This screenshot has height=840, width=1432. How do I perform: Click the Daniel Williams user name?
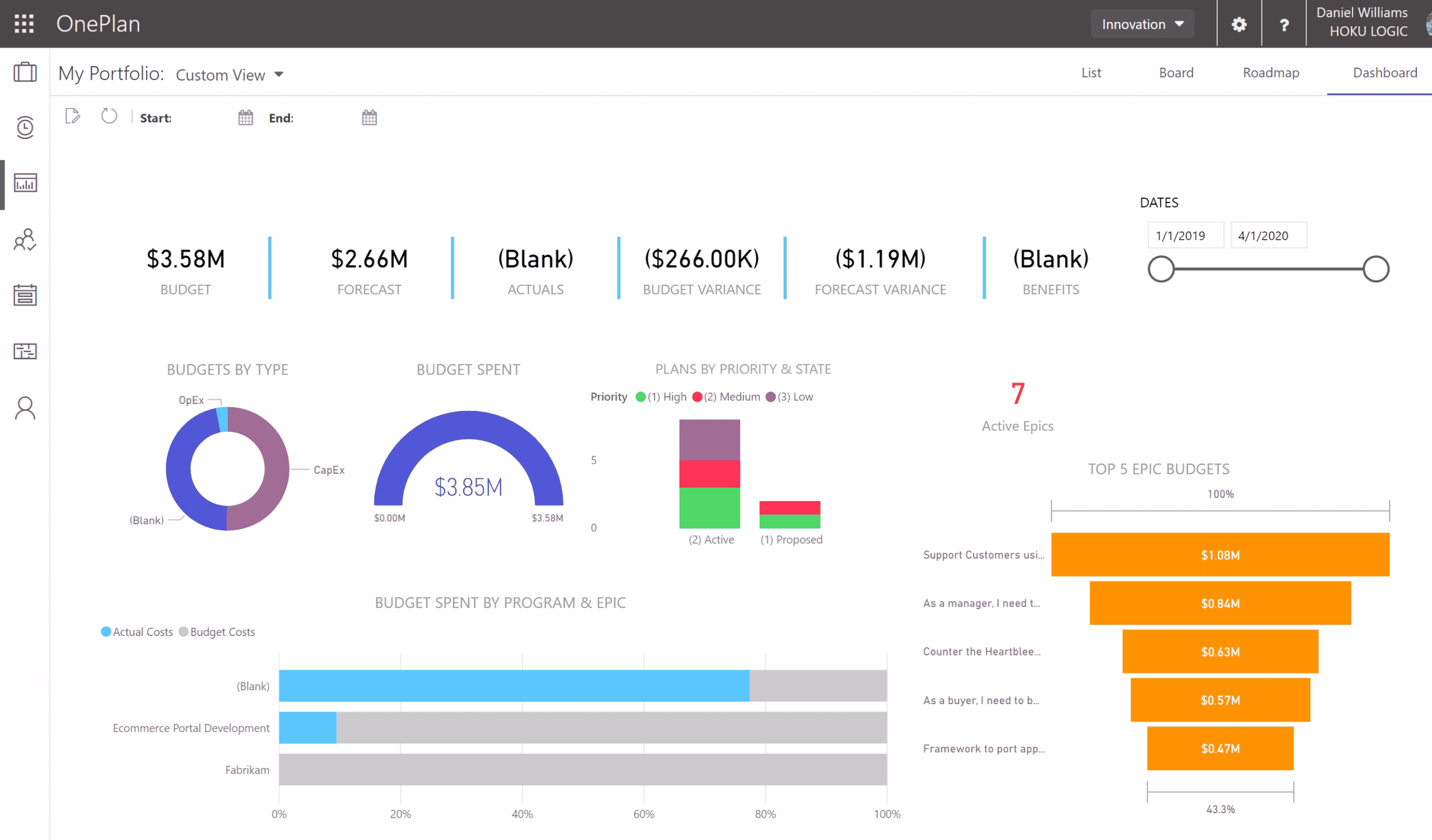coord(1362,12)
